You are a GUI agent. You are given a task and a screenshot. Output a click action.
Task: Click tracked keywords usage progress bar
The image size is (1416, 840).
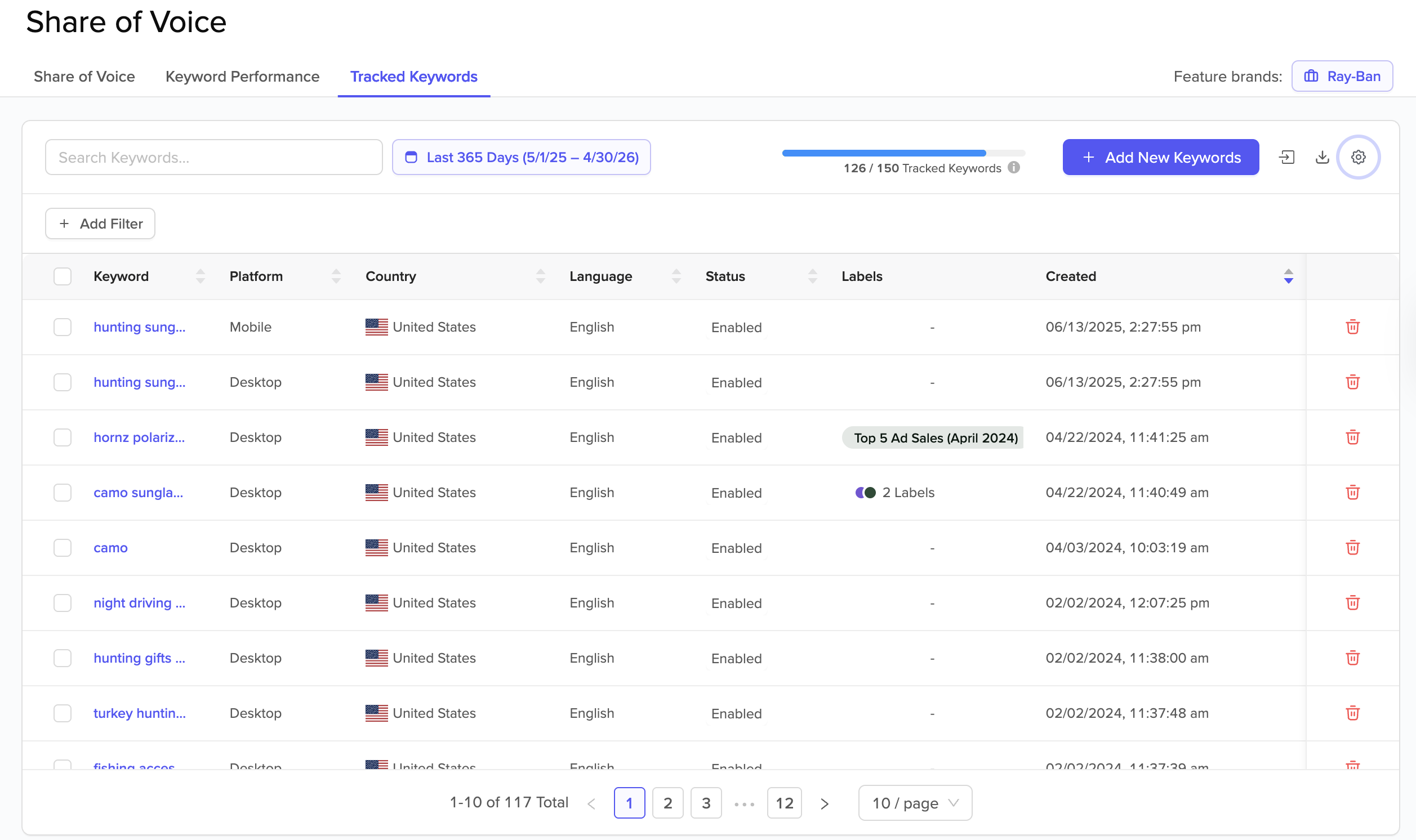(x=903, y=153)
